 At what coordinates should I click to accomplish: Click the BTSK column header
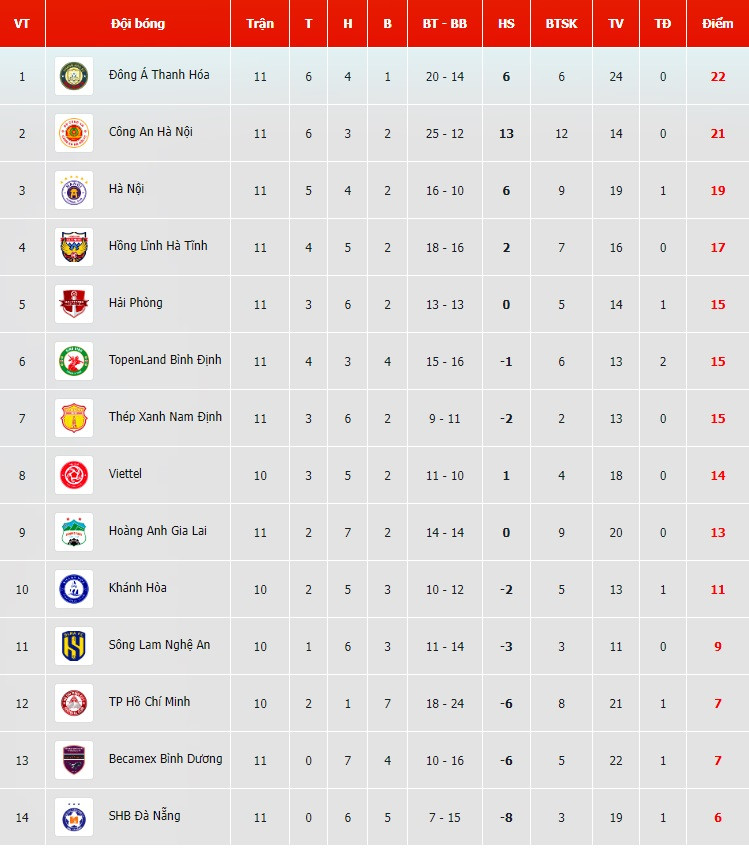pos(561,24)
